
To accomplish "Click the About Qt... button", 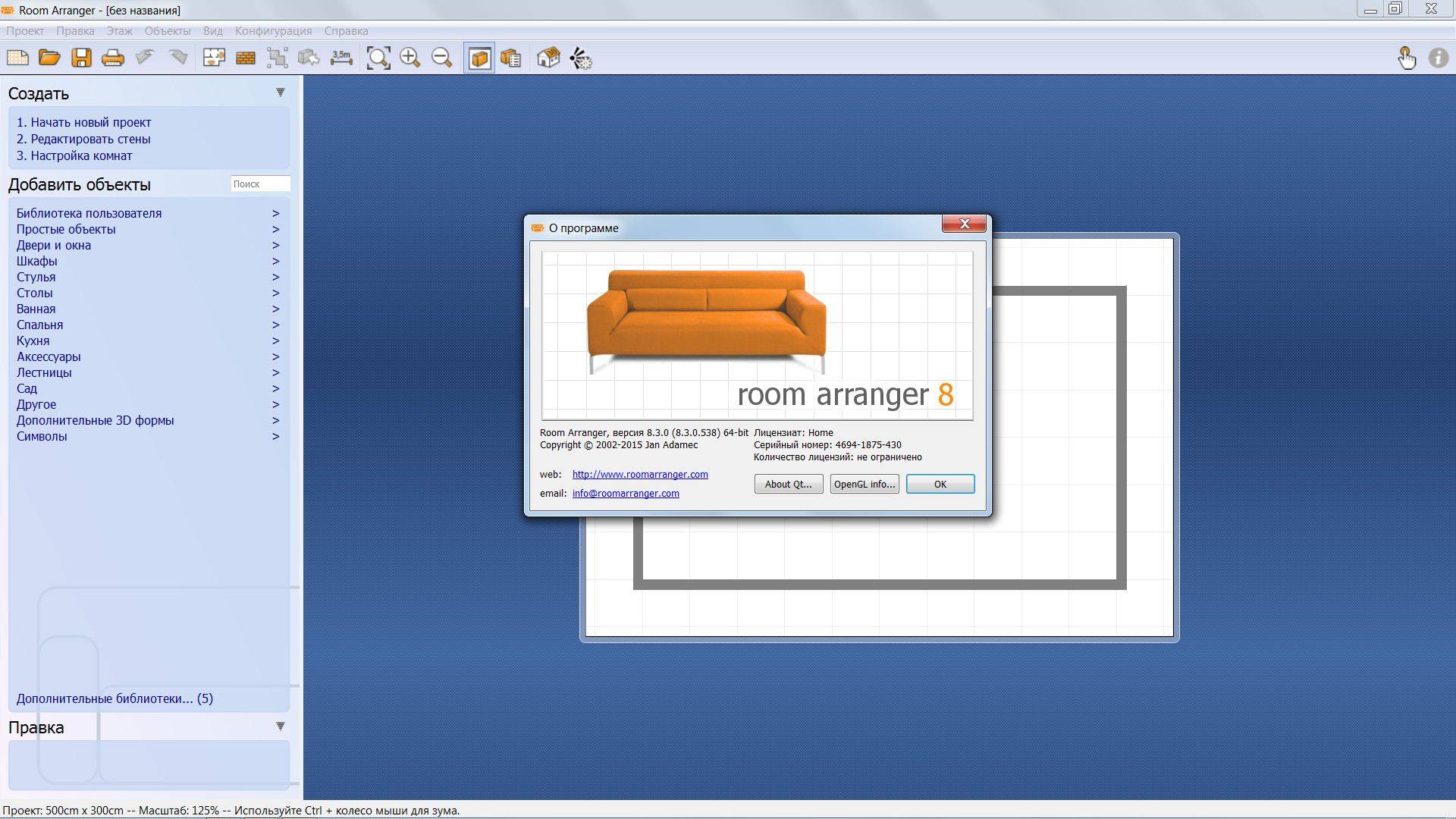I will tap(789, 484).
